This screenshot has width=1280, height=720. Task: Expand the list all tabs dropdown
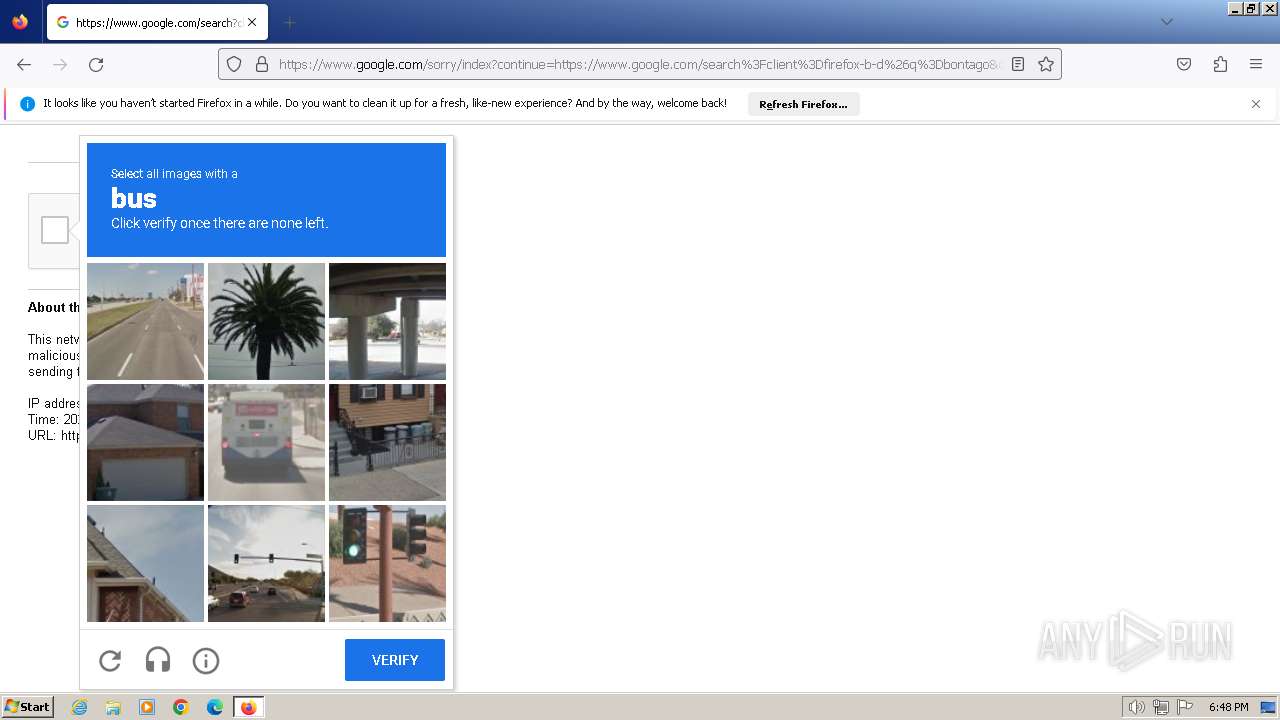pos(1166,22)
